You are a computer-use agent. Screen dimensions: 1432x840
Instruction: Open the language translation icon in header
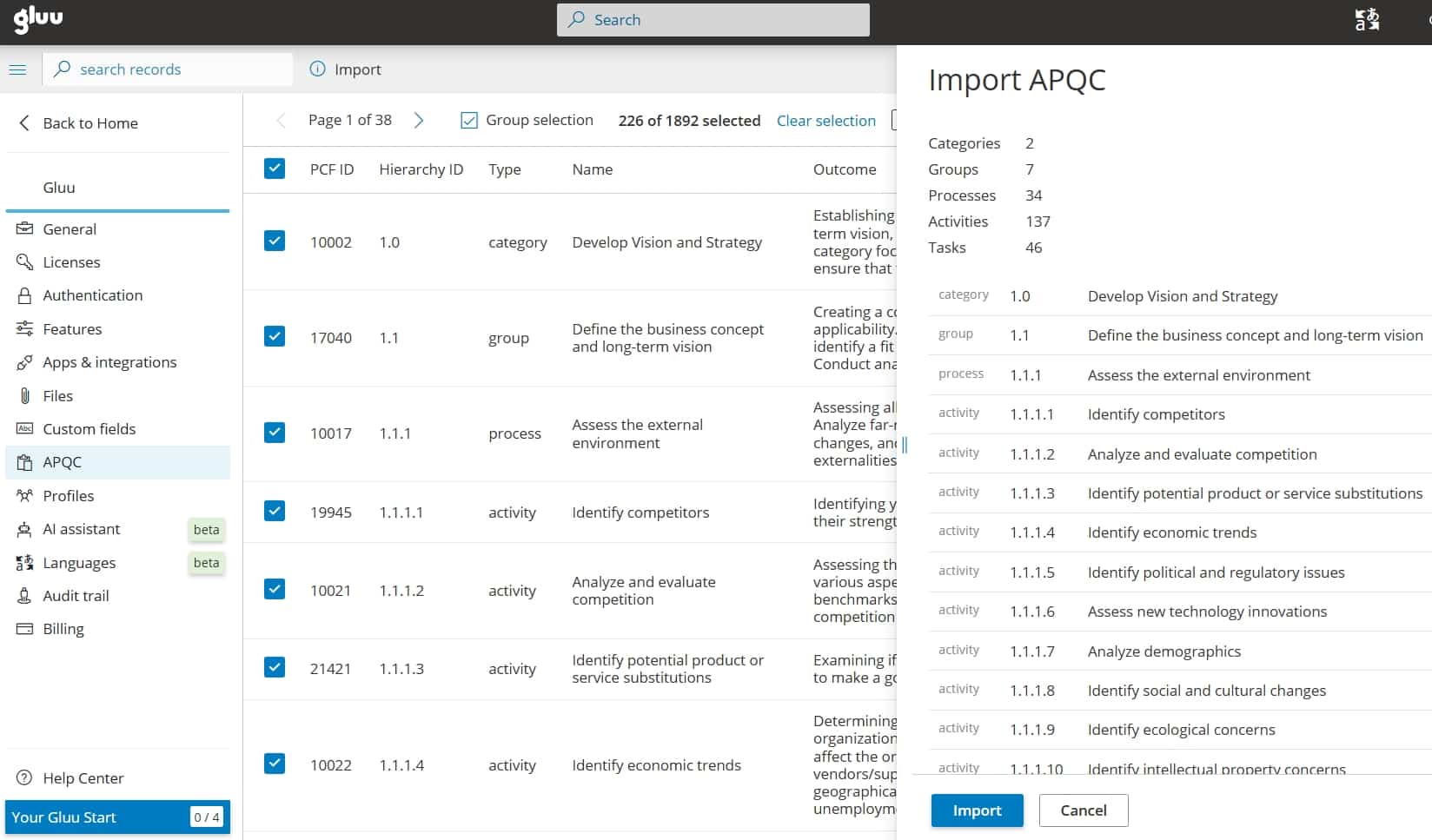(x=1367, y=20)
